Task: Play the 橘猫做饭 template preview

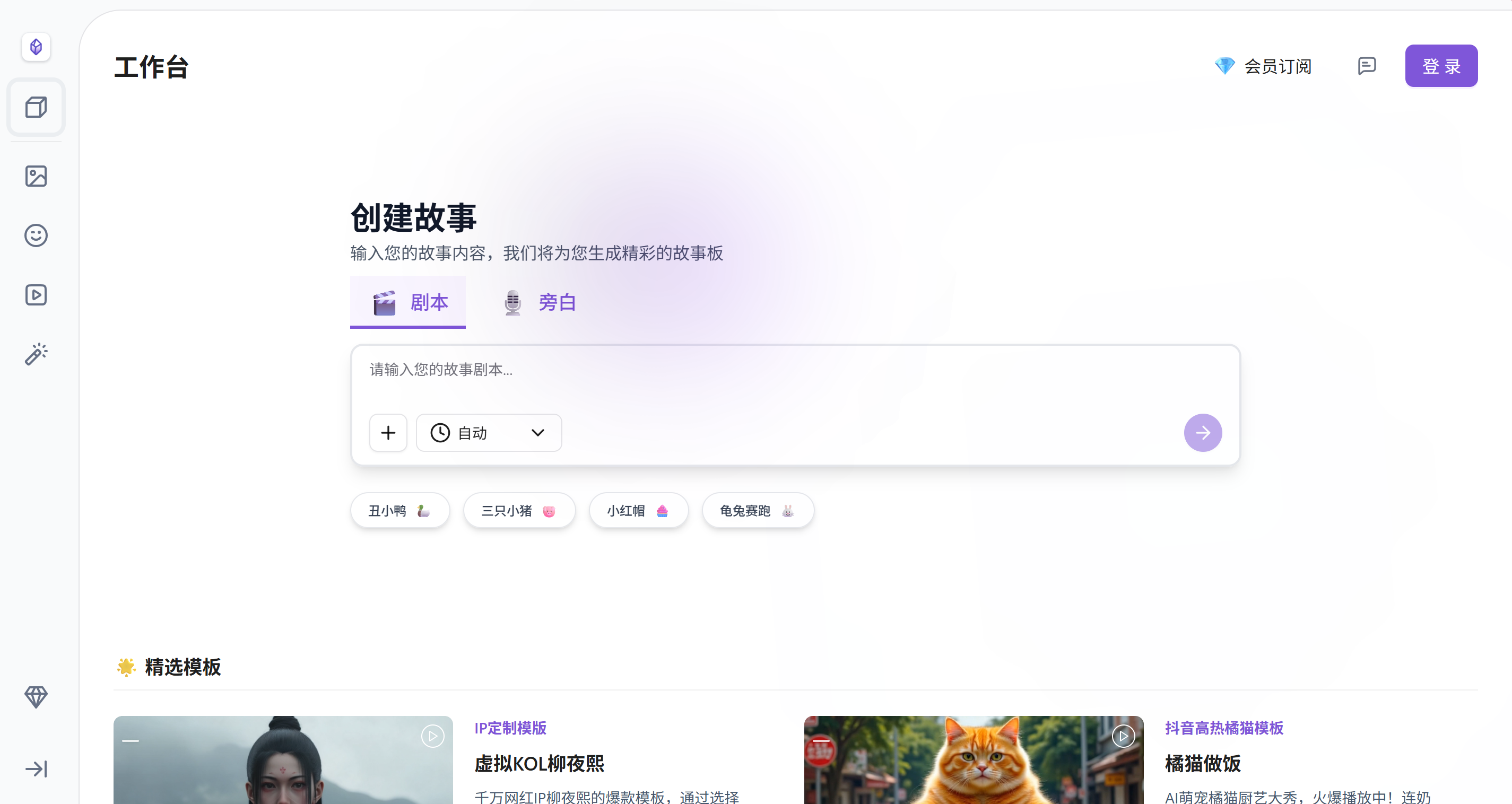Action: (1124, 736)
